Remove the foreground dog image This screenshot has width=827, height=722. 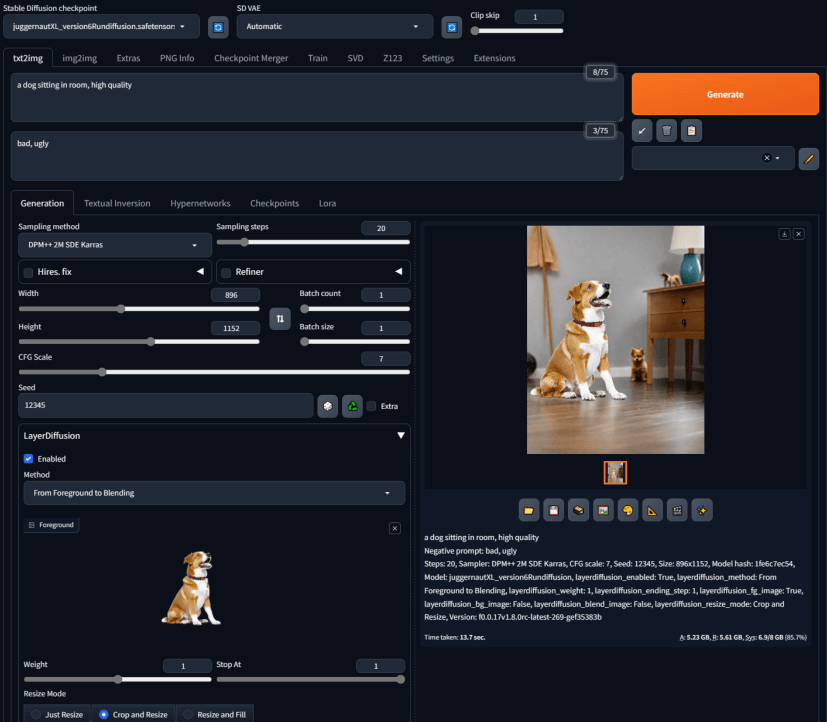coord(395,528)
